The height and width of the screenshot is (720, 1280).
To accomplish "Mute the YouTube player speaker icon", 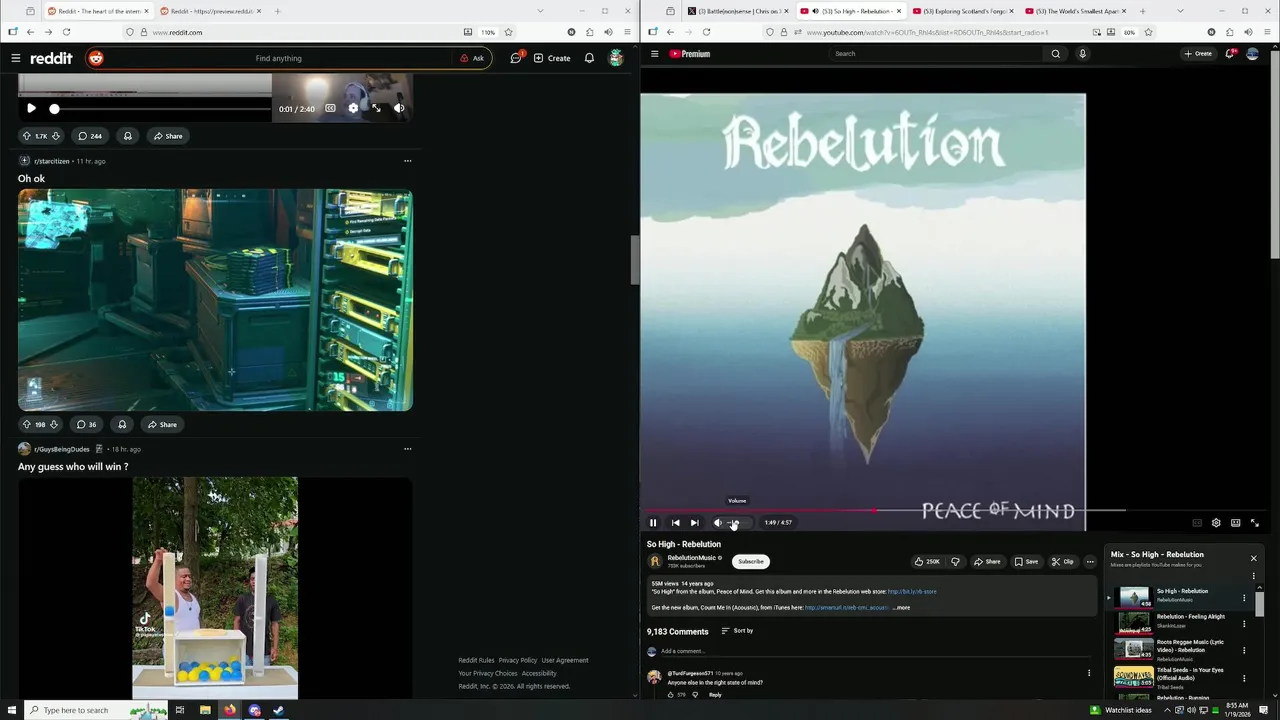I will point(717,522).
